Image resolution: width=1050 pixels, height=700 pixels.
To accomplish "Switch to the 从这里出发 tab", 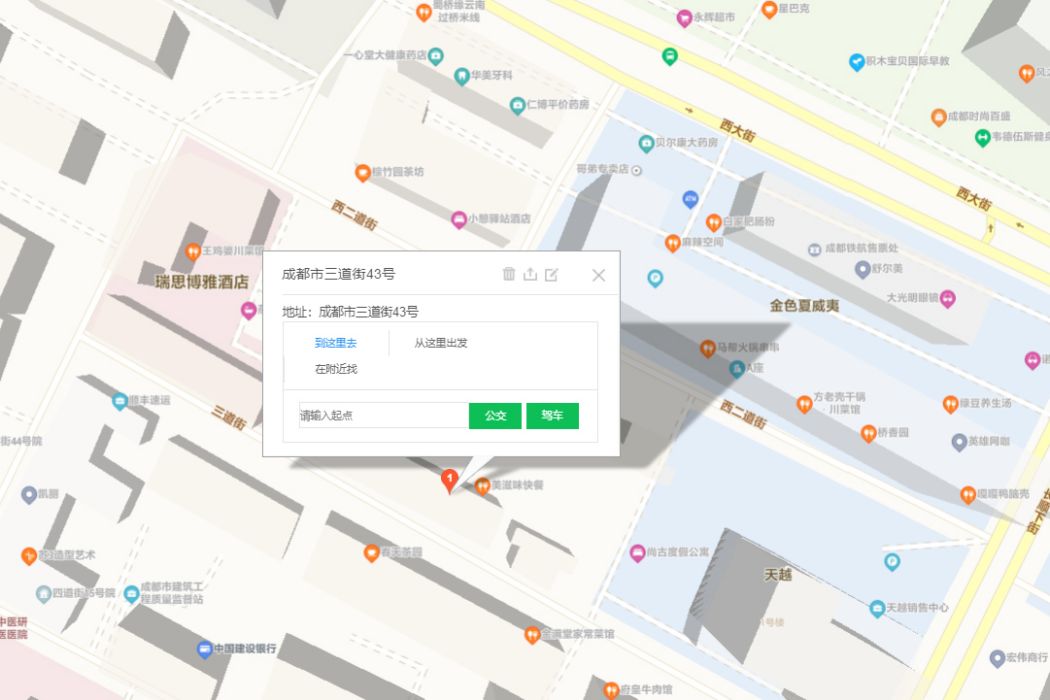I will click(441, 343).
